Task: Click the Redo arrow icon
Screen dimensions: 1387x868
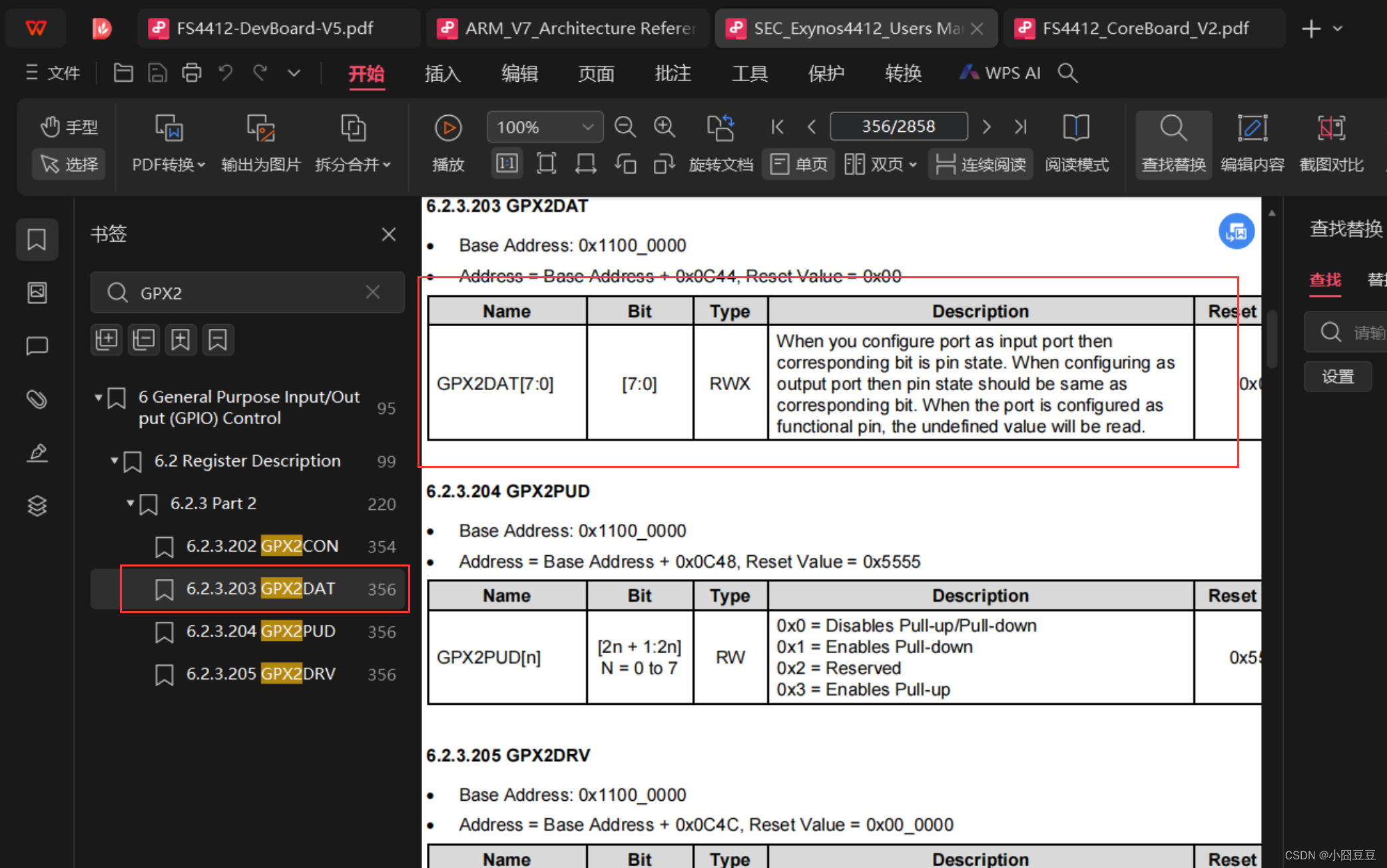Action: 260,73
